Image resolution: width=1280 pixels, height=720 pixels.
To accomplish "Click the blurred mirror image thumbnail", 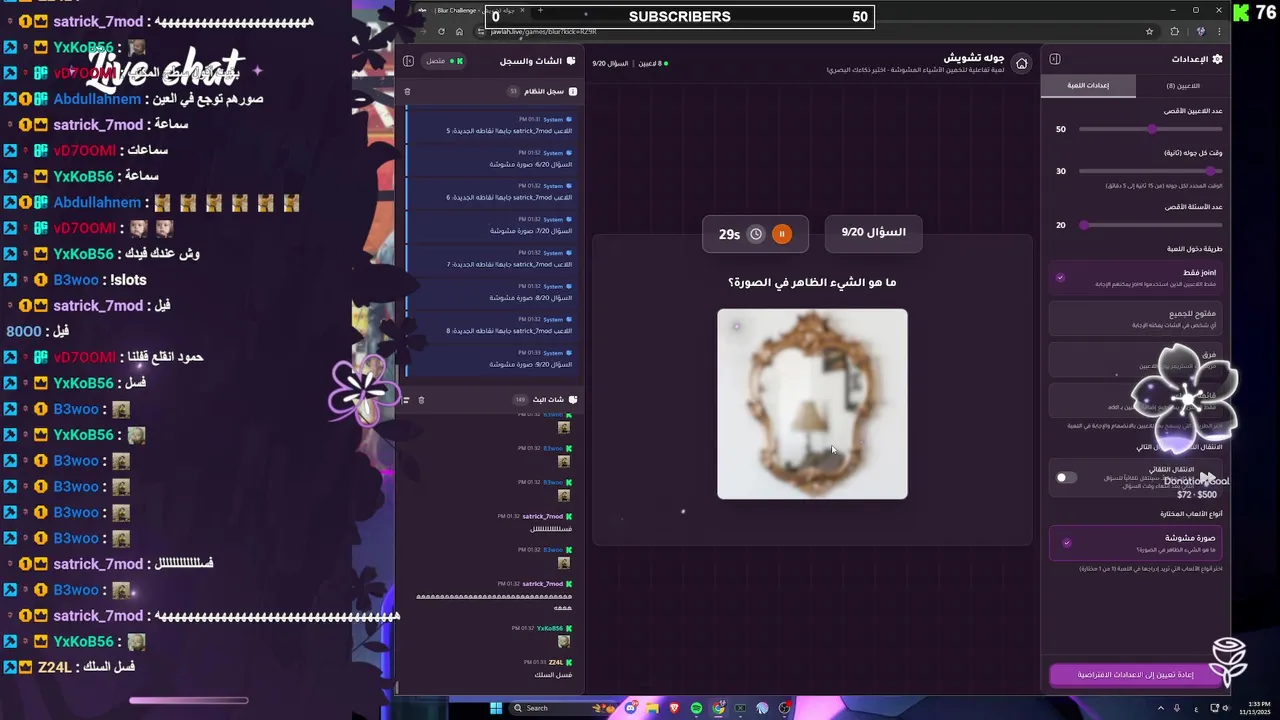I will point(812,404).
